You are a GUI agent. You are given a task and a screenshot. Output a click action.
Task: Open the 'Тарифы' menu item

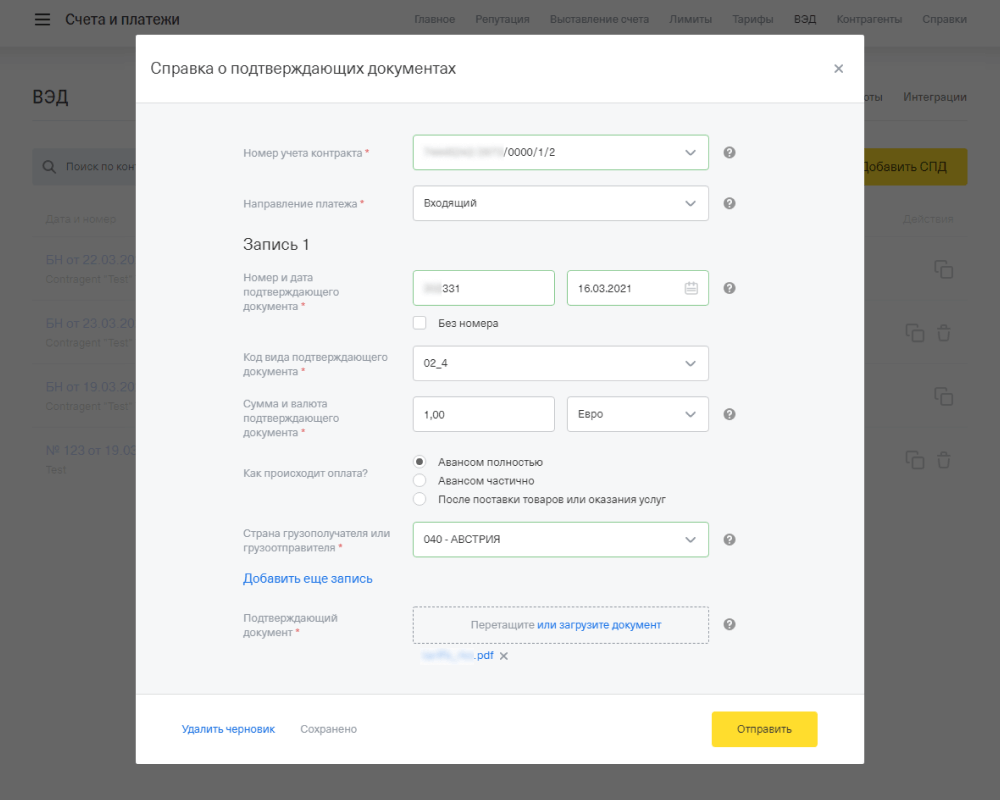[752, 19]
